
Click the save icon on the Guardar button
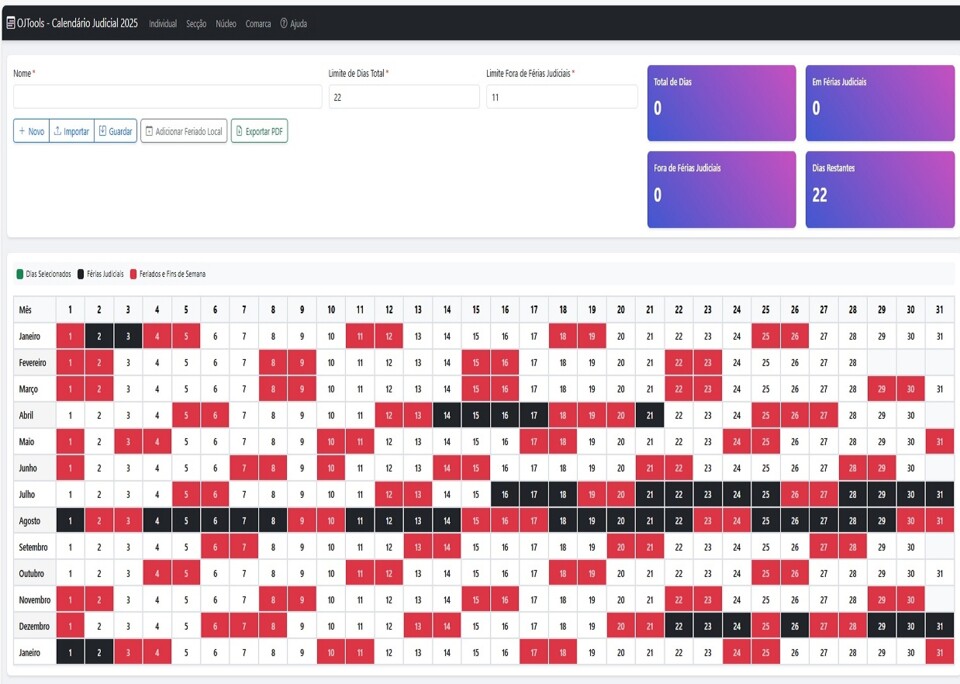[x=103, y=130]
